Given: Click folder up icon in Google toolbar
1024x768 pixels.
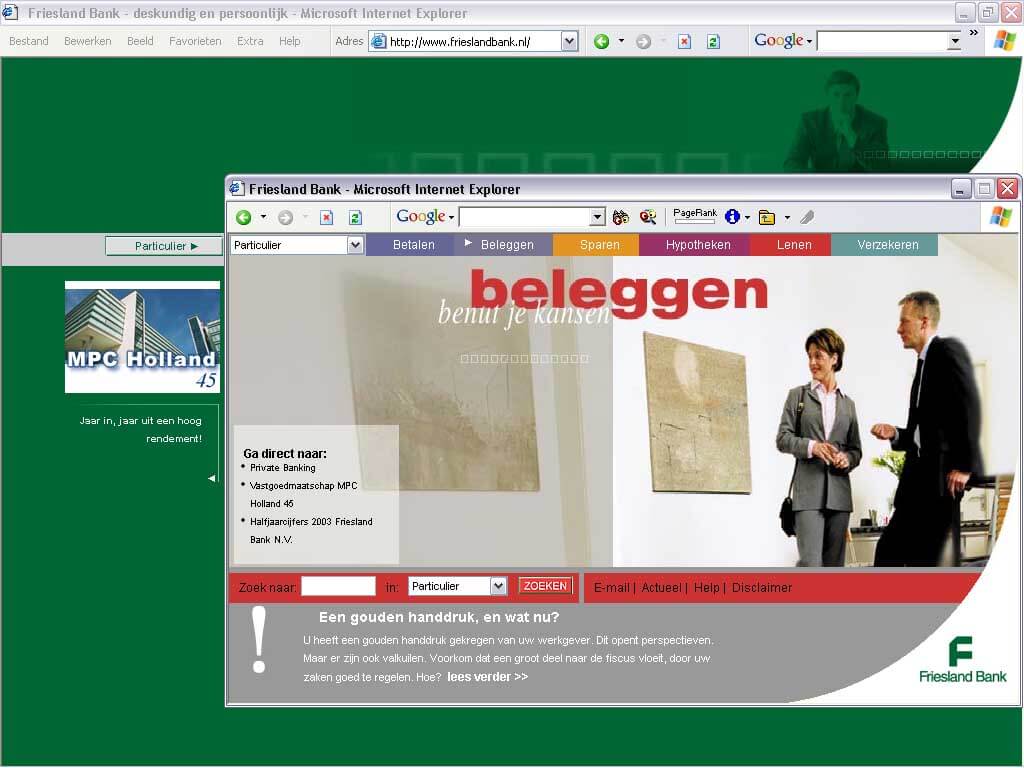Looking at the screenshot, I should [767, 217].
